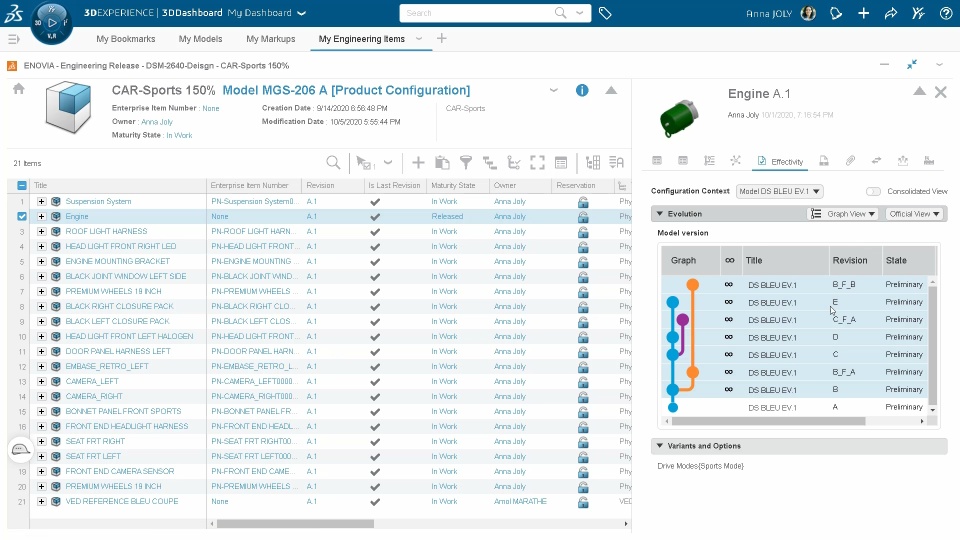Uncheck the Engine row checkbox
The image size is (960, 540).
22,216
